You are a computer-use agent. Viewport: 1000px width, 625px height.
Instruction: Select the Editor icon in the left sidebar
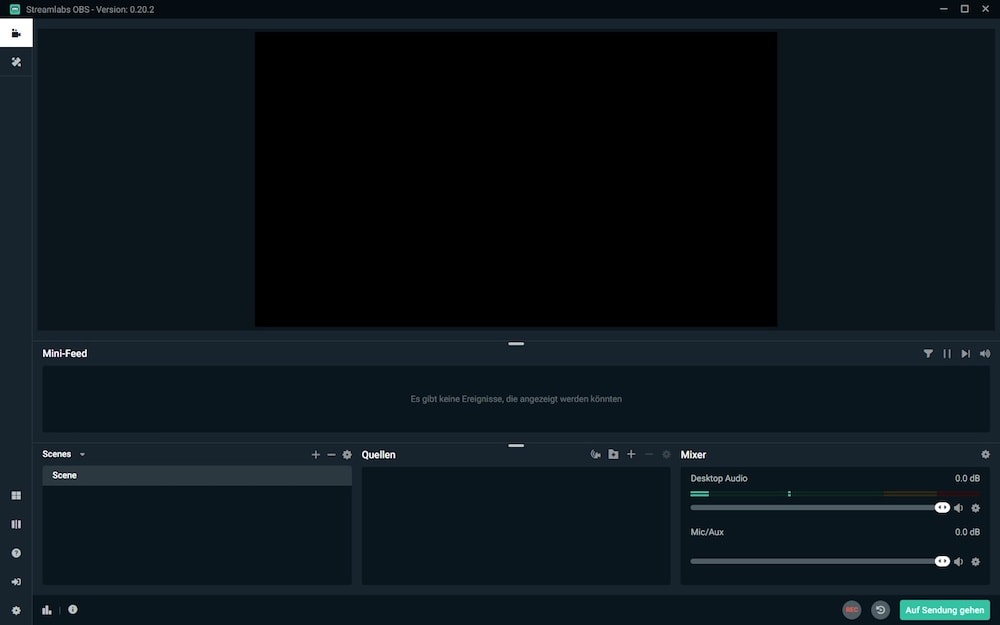tap(15, 32)
